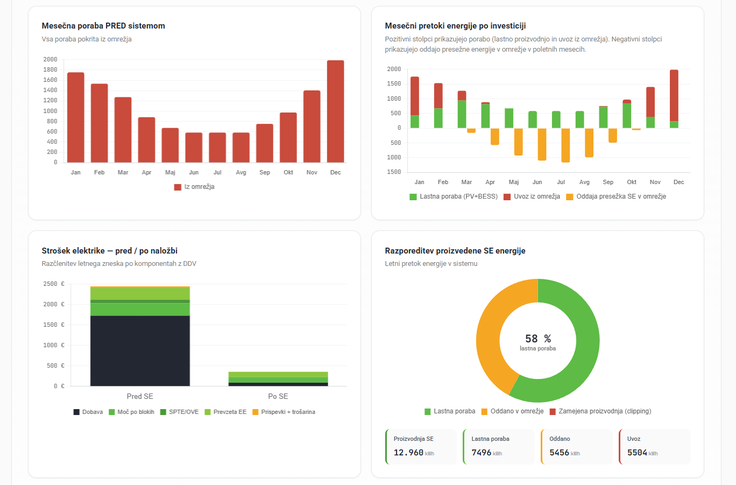The height and width of the screenshot is (485, 736).
Task: Select light green Prevzeta EE segment in Pred SE
Action: 140,293
